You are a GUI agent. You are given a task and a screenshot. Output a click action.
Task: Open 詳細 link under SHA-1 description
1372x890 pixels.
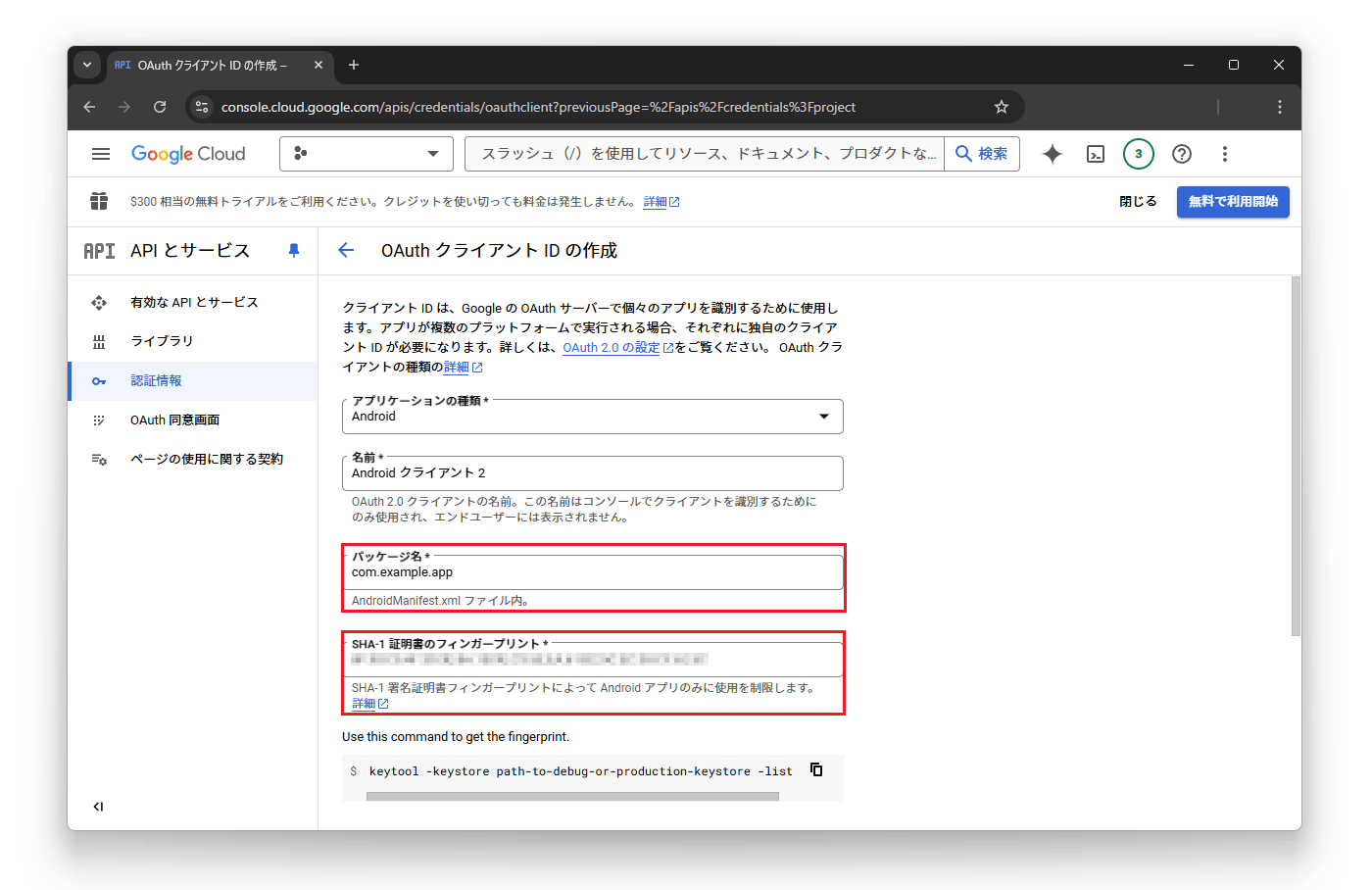pyautogui.click(x=369, y=705)
